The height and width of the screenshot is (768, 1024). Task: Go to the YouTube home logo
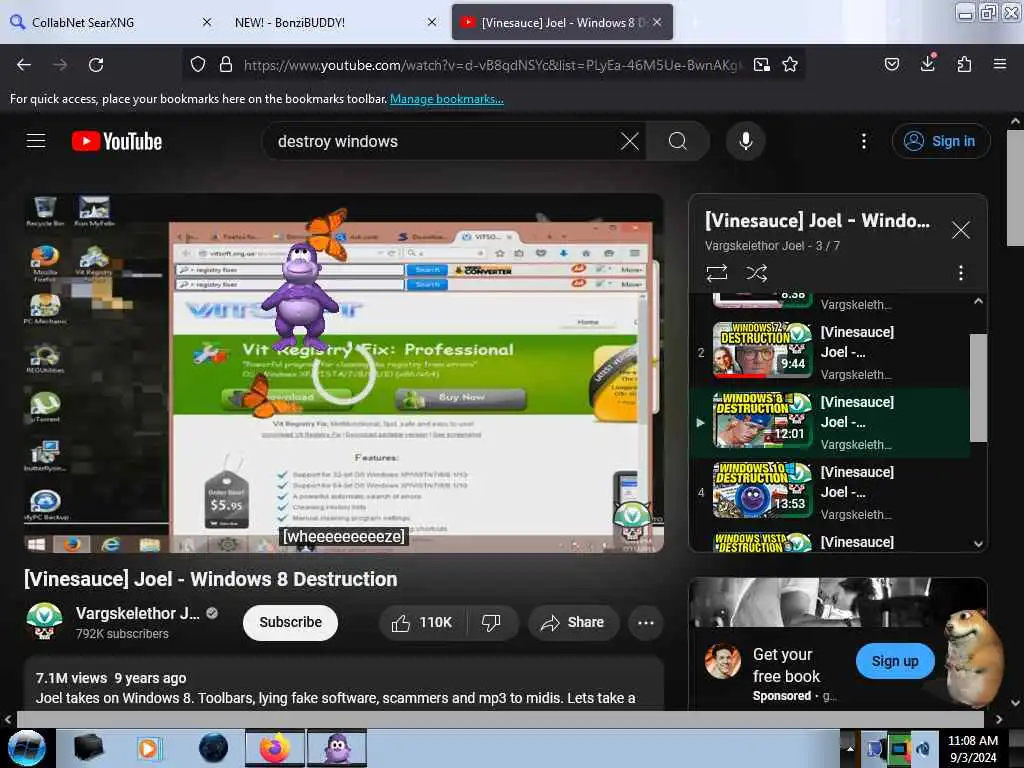(x=117, y=141)
